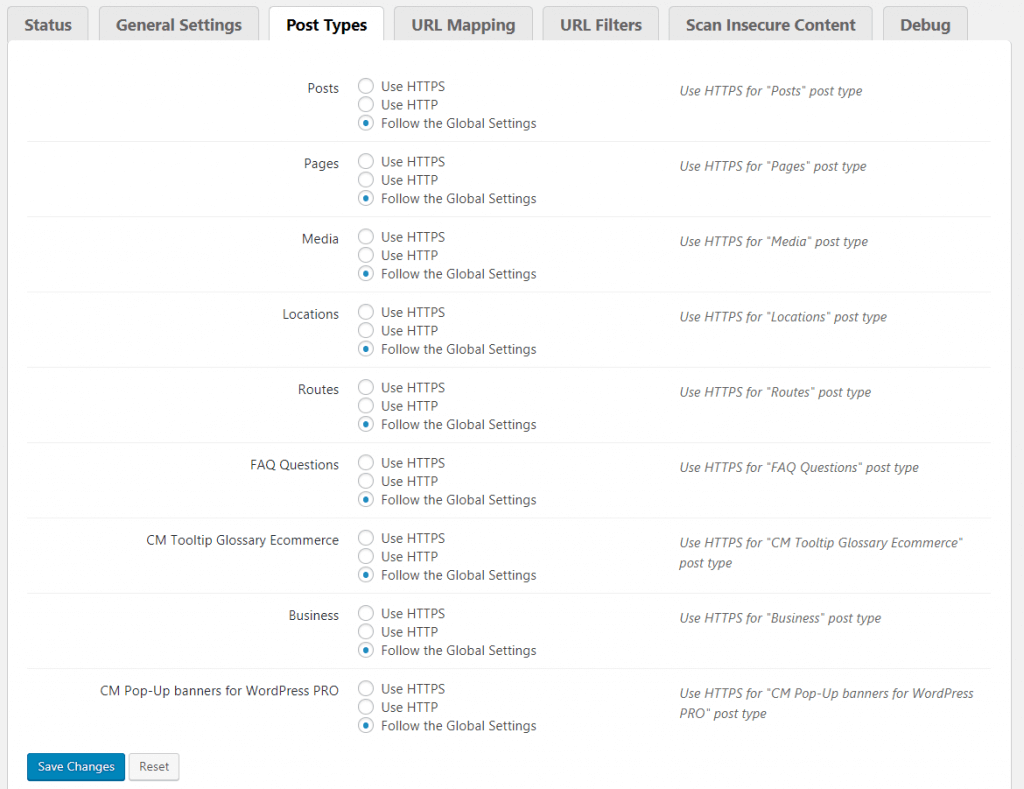Open Scan Insecure Content tab
Viewport: 1024px width, 789px height.
pos(770,25)
